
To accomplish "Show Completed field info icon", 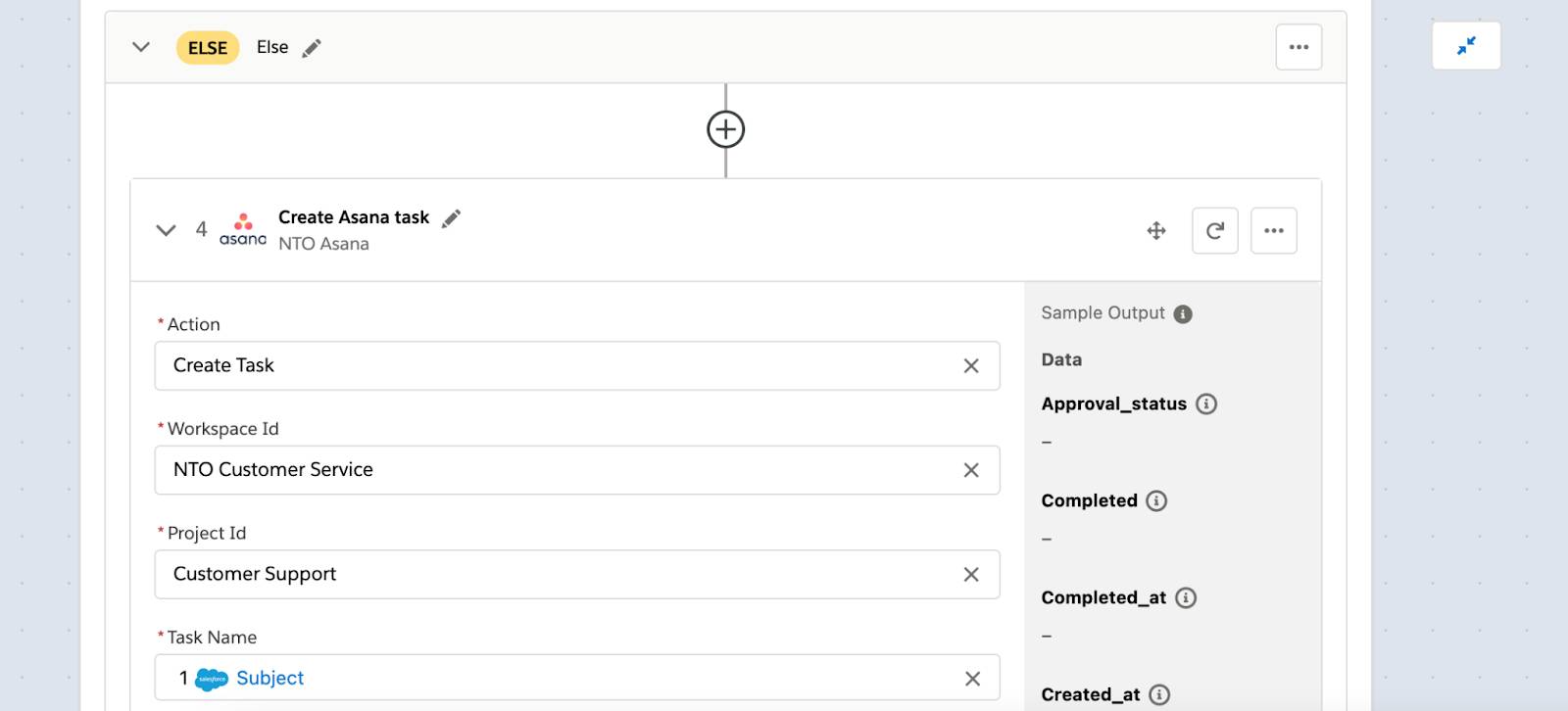I will (x=1156, y=500).
